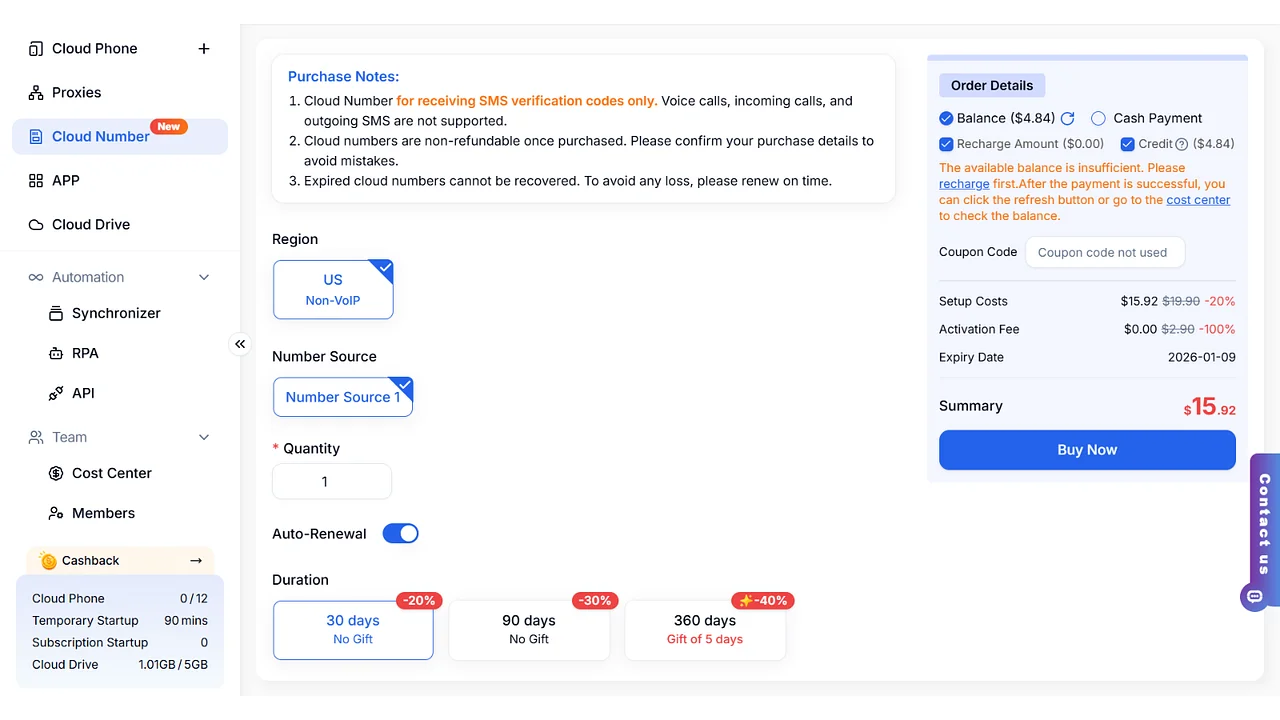Toggle the Auto-Renewal switch off
The height and width of the screenshot is (720, 1280).
[400, 534]
